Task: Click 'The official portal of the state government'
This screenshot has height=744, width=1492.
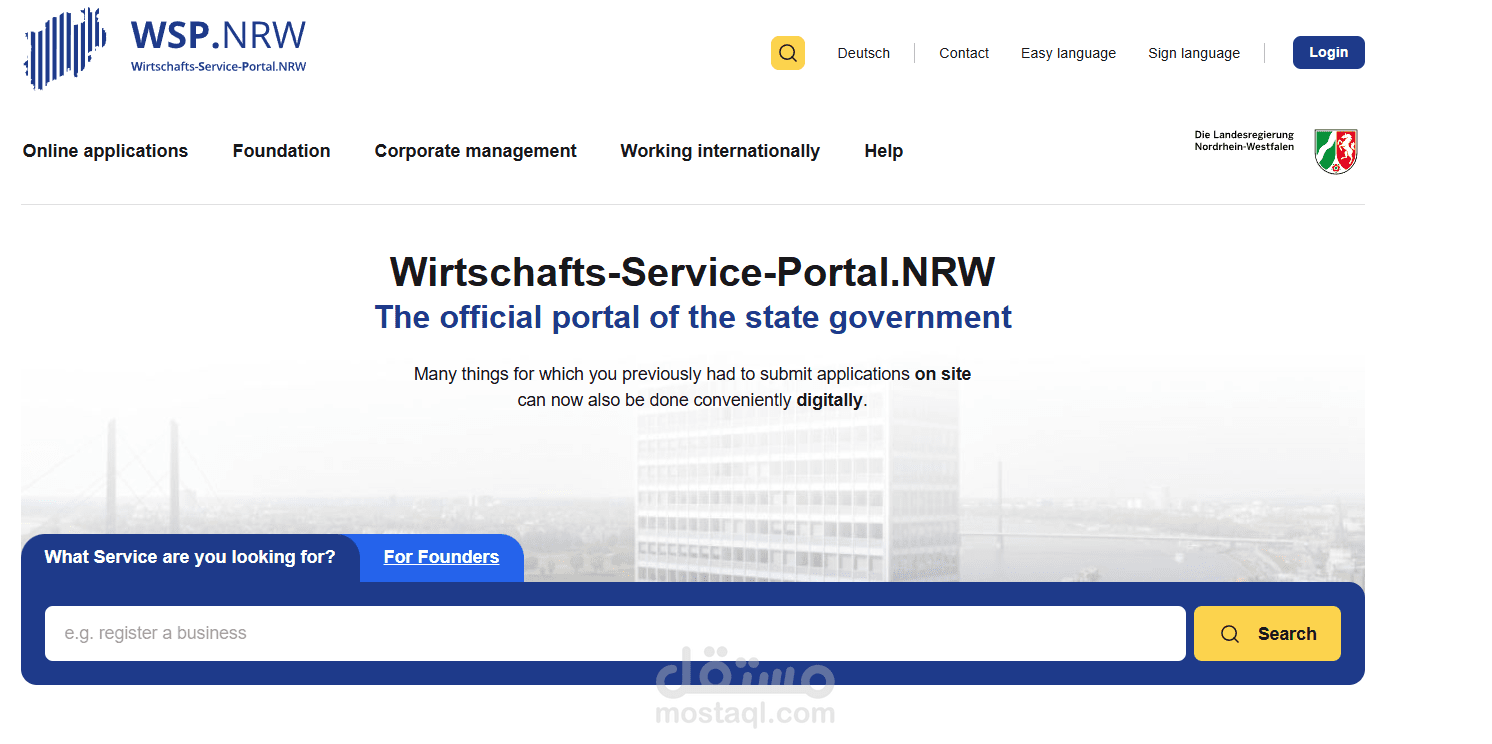Action: coord(693,317)
